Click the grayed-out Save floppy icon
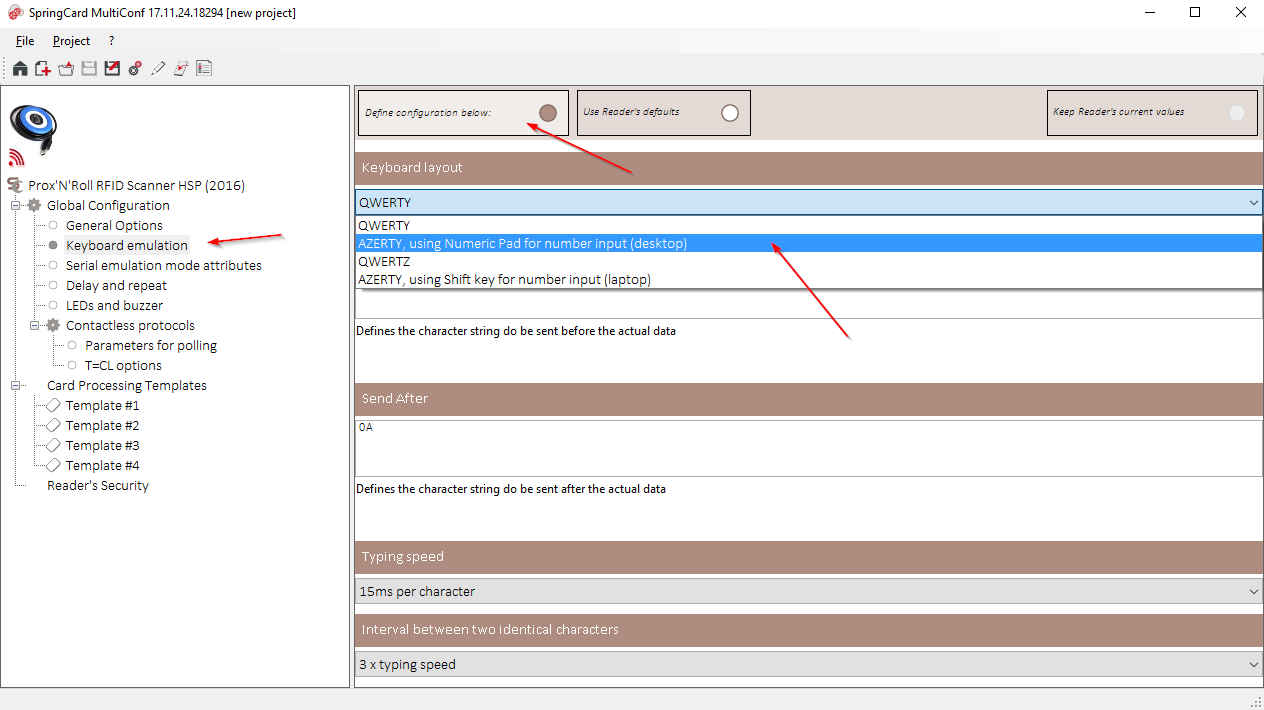1264x710 pixels. click(x=89, y=69)
